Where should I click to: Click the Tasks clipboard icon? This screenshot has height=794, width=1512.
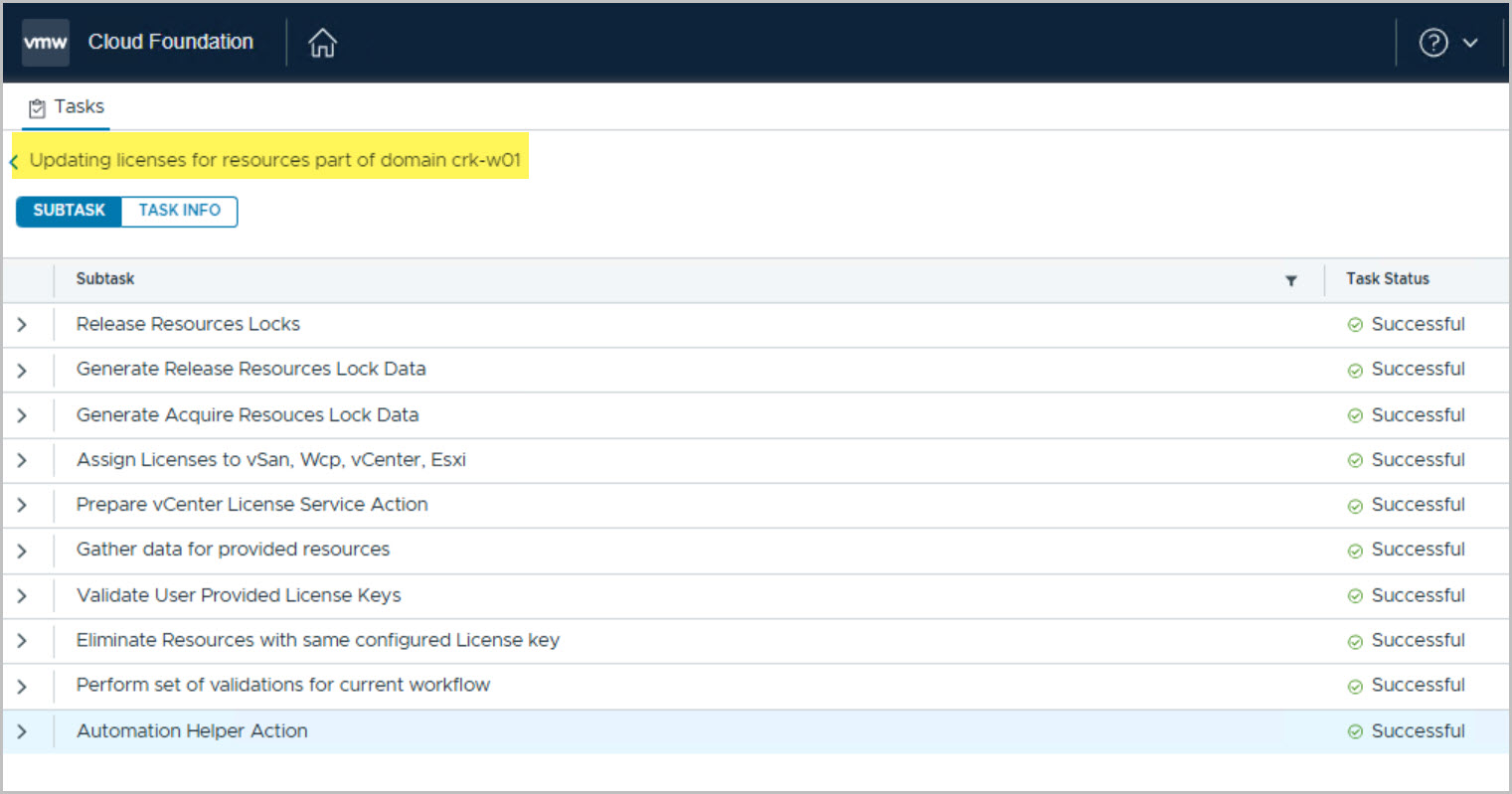point(37,108)
